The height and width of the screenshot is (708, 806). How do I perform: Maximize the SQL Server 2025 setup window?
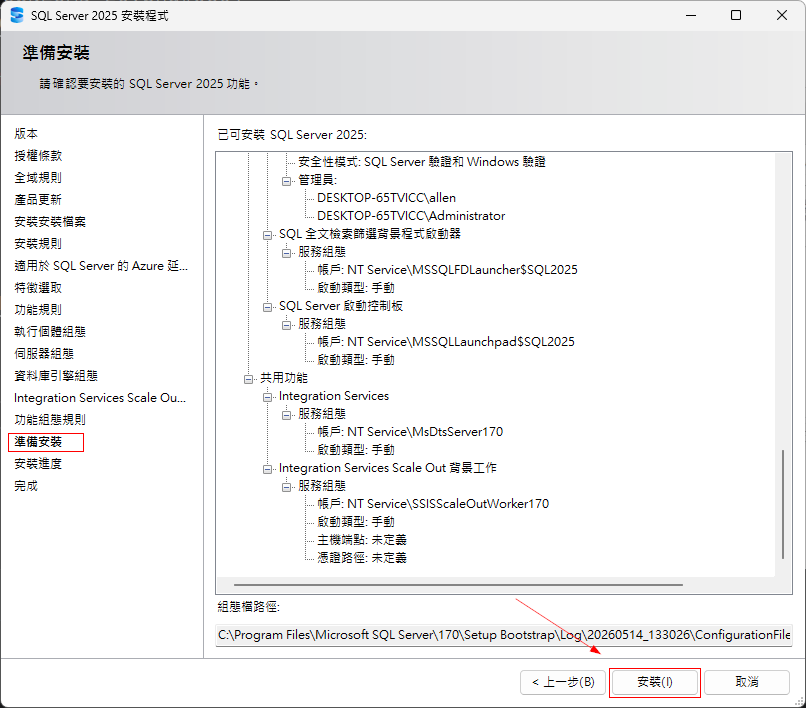(x=736, y=15)
